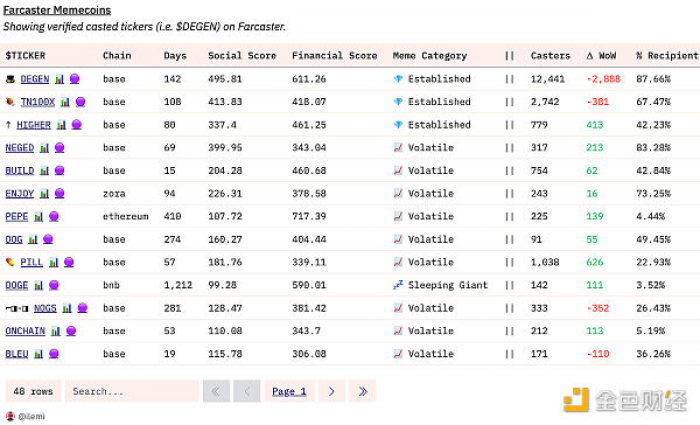Sort by the WoW change column header

coord(601,56)
